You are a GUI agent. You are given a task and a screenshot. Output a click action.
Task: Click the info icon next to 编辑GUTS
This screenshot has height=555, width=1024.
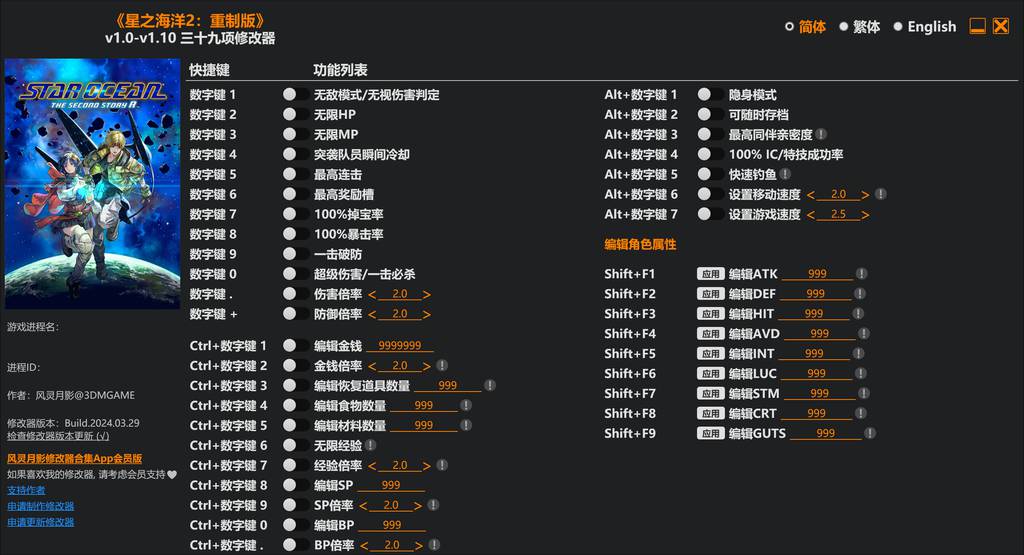point(870,434)
